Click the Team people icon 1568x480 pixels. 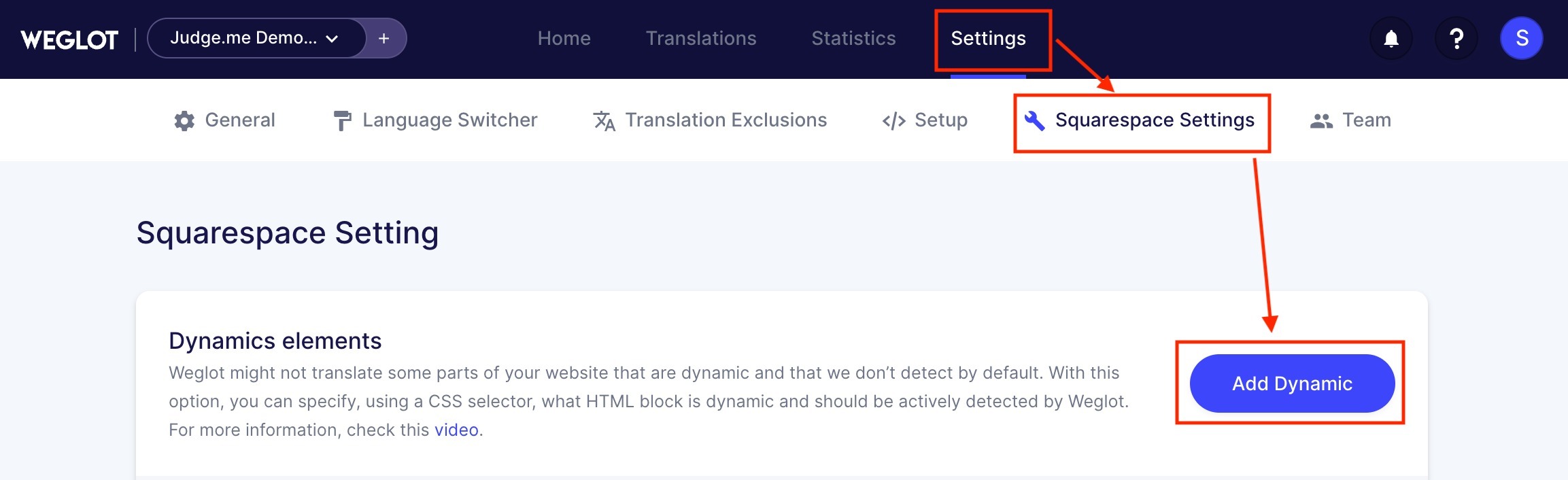[1321, 121]
